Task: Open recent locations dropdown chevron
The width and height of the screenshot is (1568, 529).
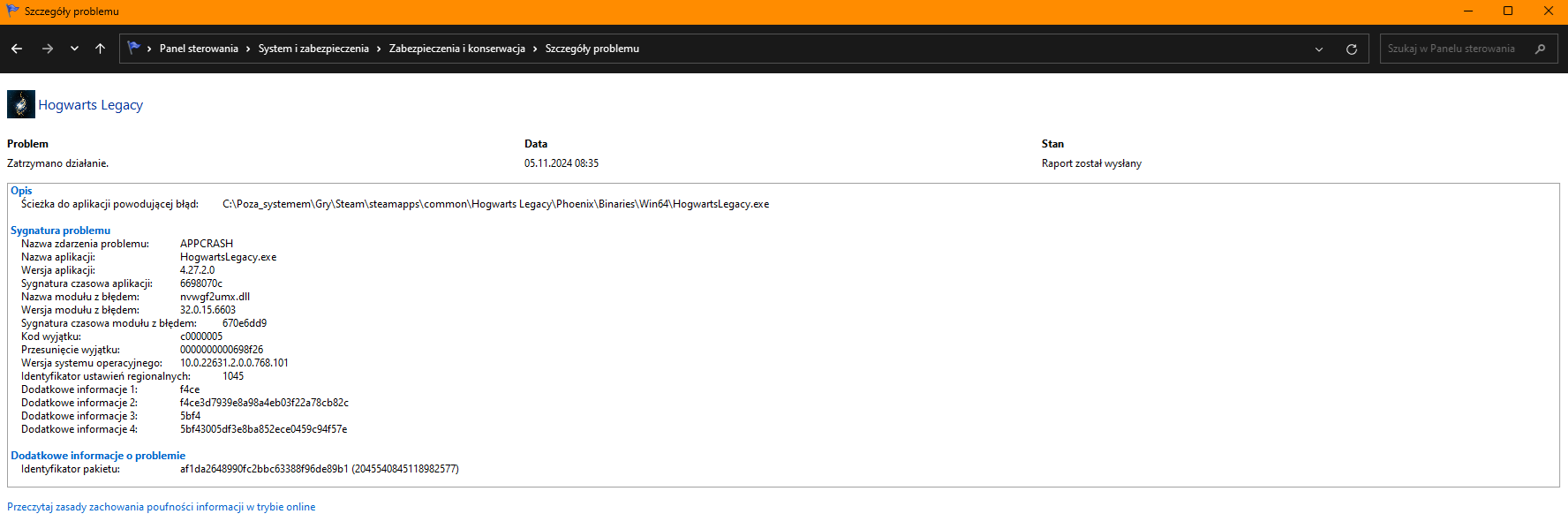Action: 74,49
